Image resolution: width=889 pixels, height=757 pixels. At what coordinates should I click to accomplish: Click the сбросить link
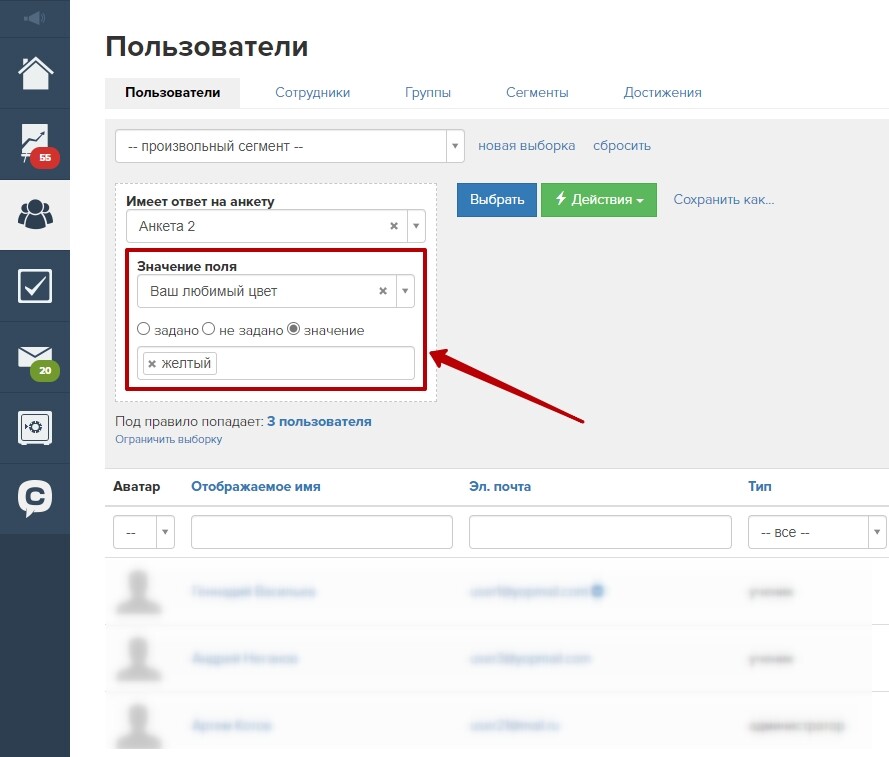pyautogui.click(x=621, y=146)
